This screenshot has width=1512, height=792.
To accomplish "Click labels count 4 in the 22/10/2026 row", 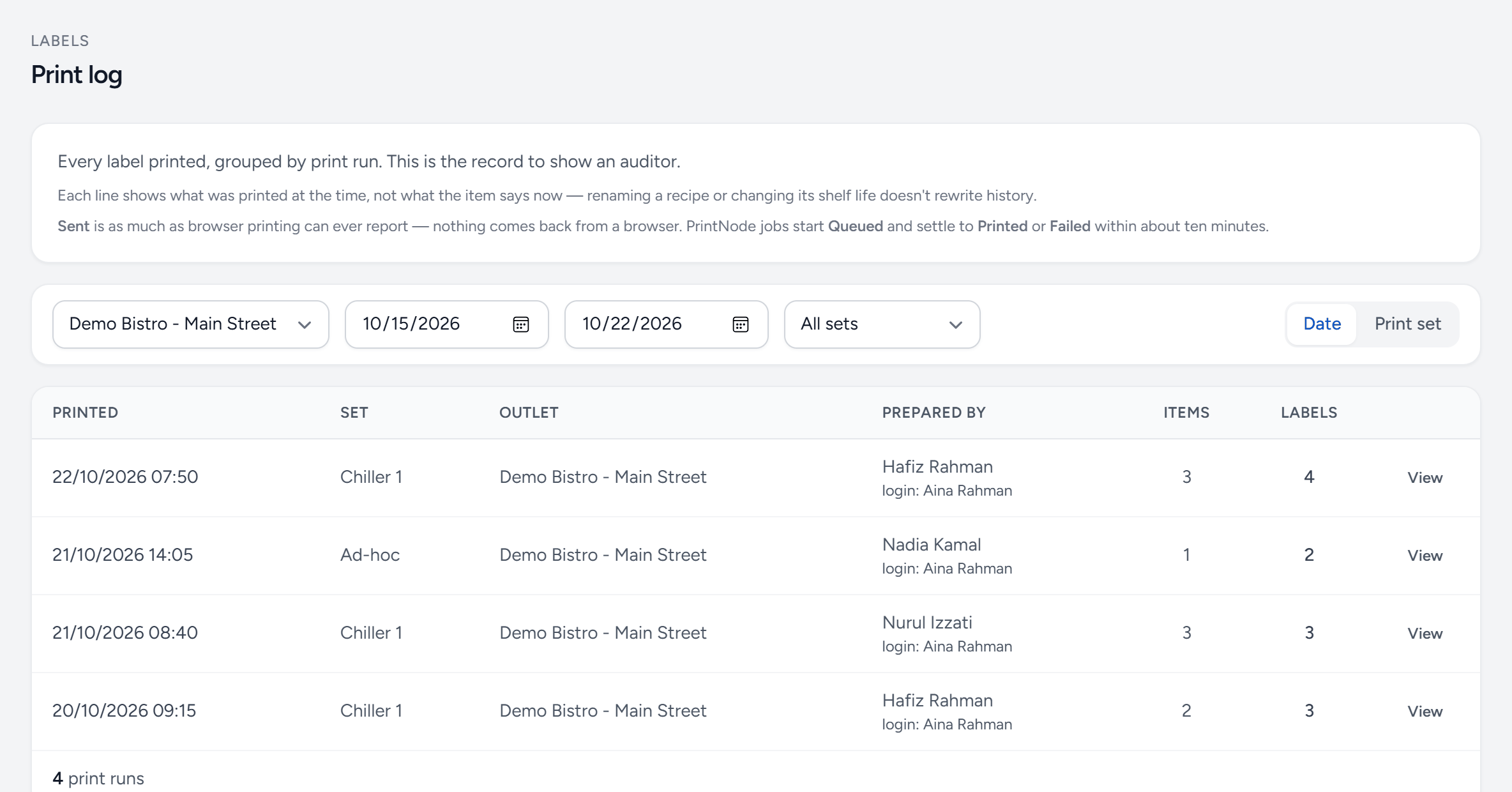I will pyautogui.click(x=1309, y=476).
